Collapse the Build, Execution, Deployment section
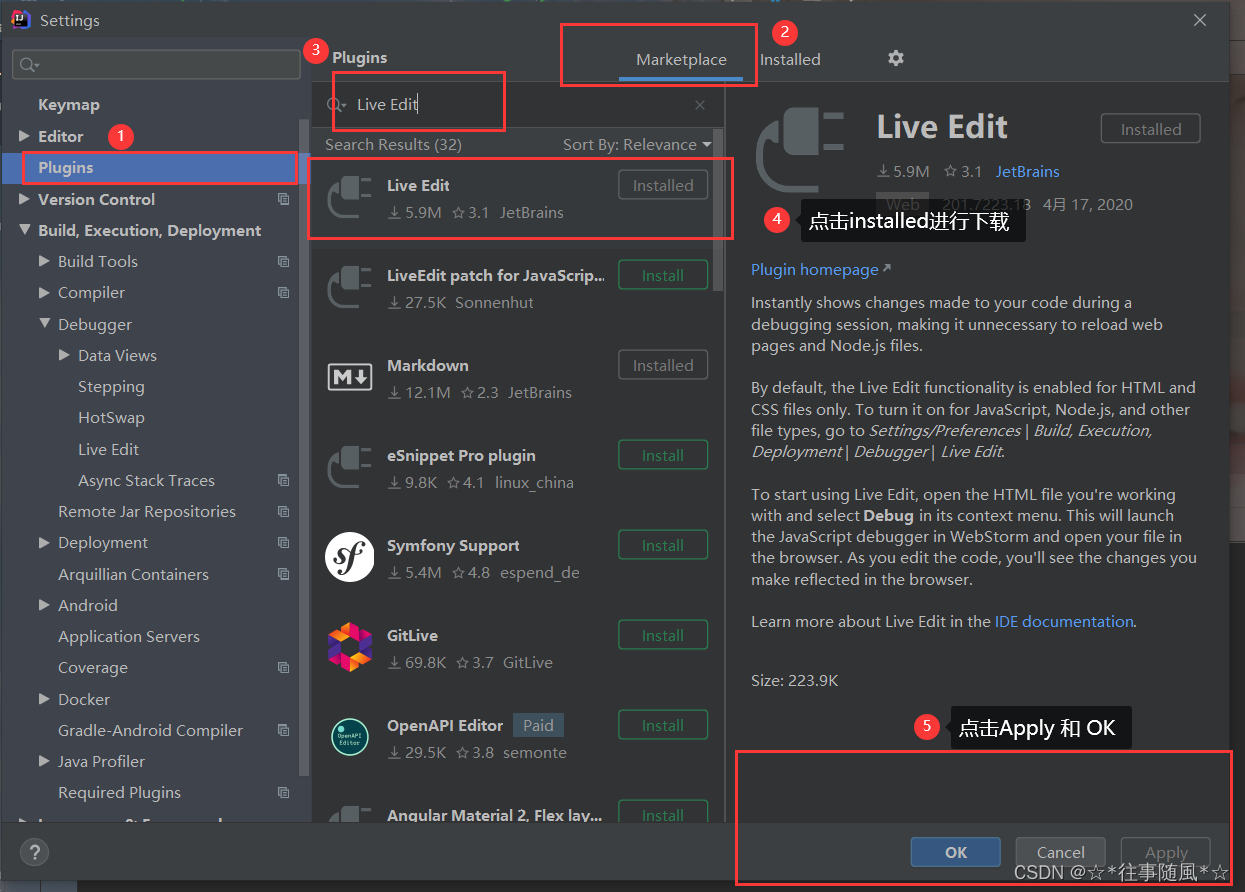This screenshot has width=1245, height=892. click(x=24, y=230)
